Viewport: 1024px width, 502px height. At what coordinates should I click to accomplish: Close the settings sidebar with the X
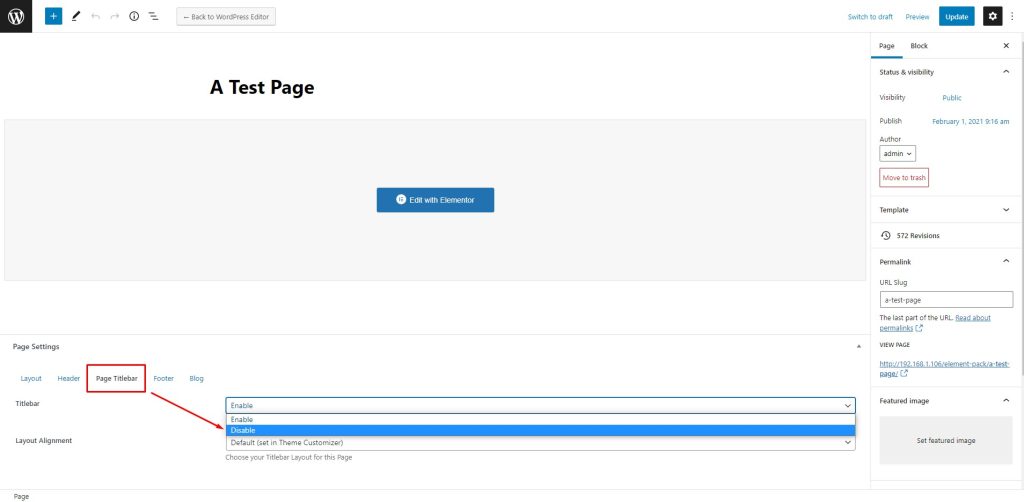tap(1006, 46)
